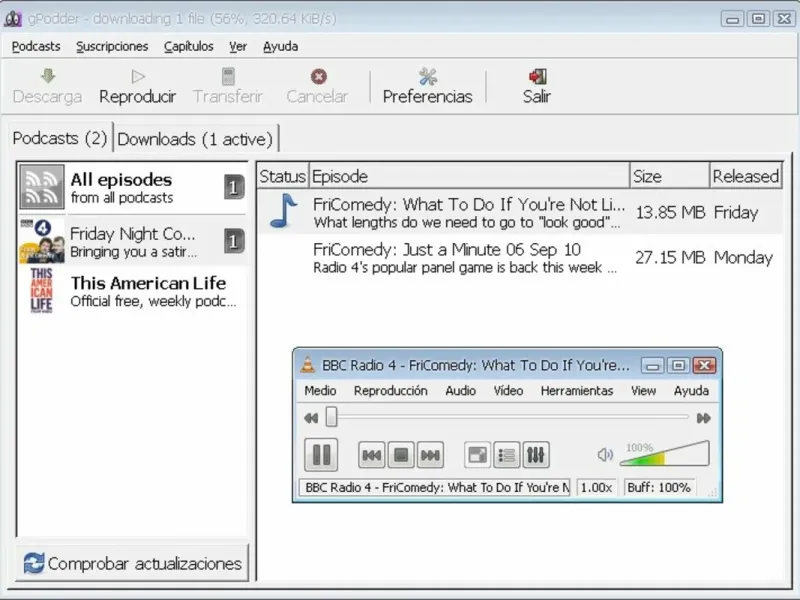This screenshot has width=800, height=600.
Task: Click the Transferir toolbar button
Action: point(228,87)
